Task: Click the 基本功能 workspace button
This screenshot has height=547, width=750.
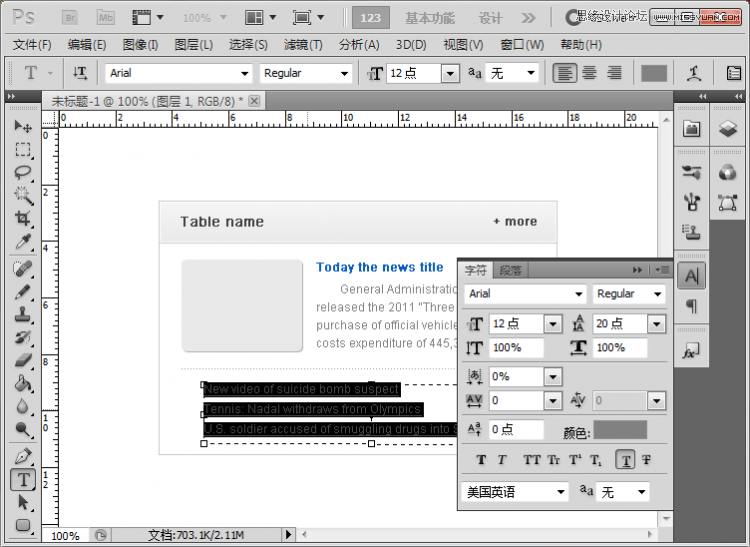Action: point(430,18)
